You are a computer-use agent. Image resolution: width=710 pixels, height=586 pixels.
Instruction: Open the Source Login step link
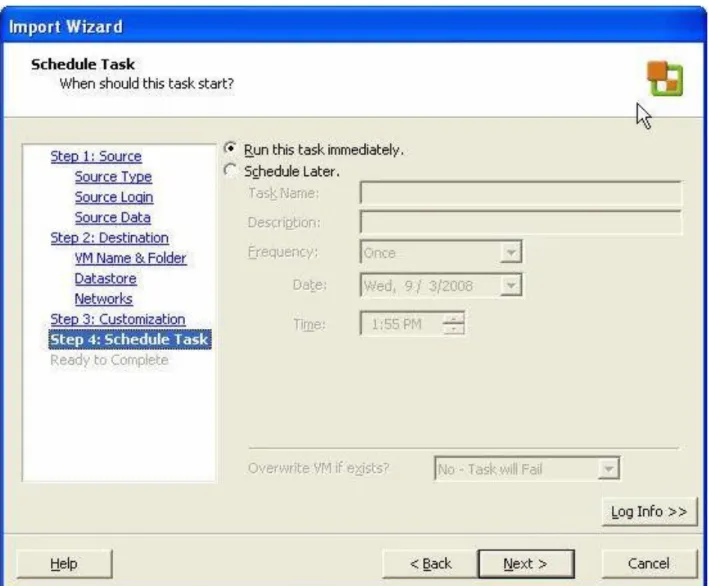[114, 197]
